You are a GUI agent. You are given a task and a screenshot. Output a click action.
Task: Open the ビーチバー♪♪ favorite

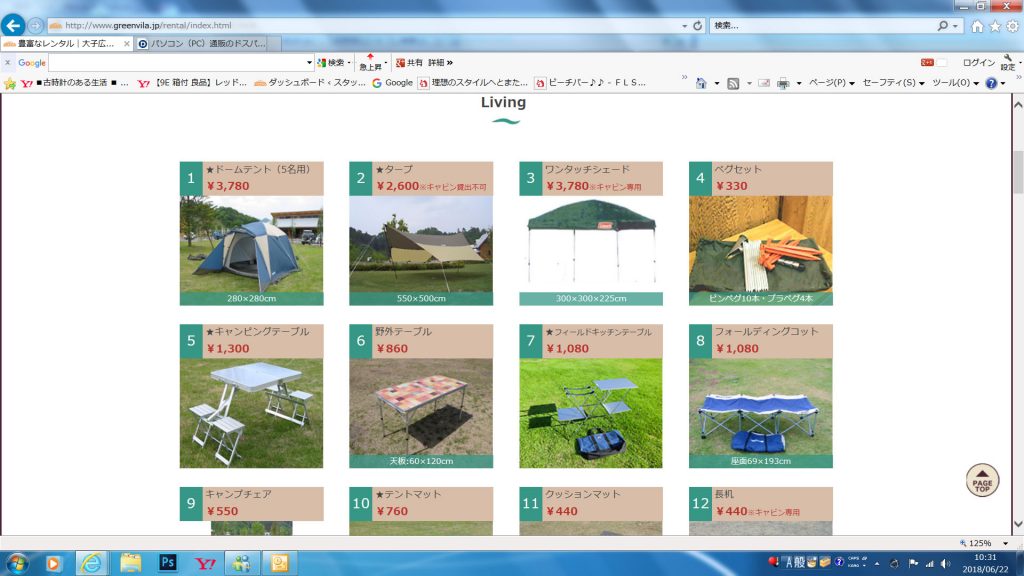point(590,83)
